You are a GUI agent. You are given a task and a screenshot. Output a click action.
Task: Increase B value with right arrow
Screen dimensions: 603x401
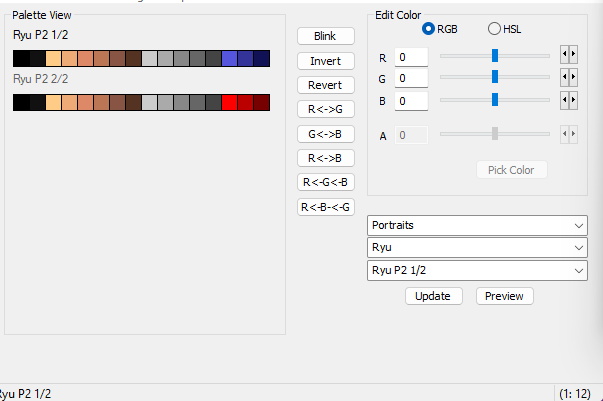[573, 100]
